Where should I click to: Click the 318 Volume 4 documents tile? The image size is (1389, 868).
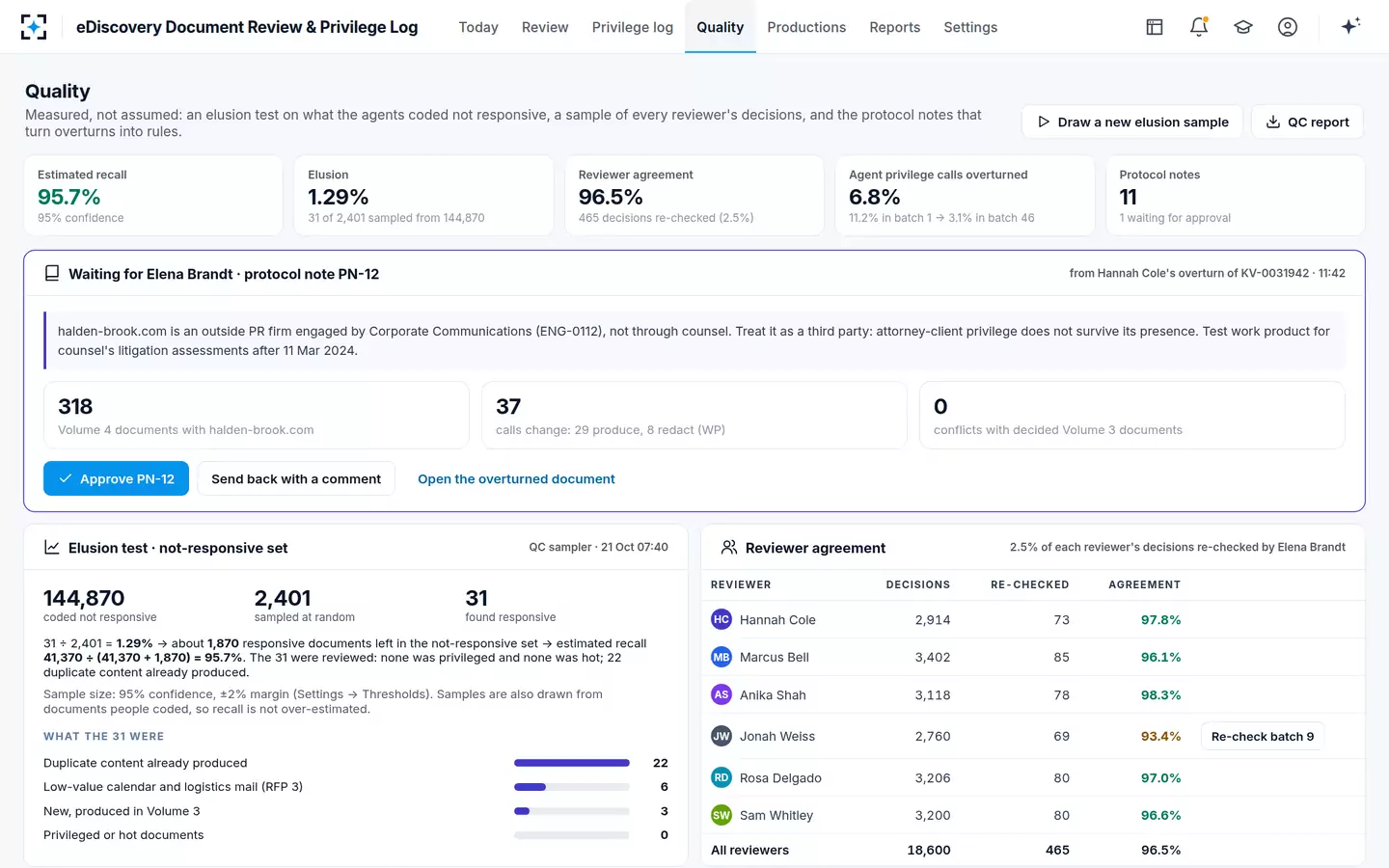point(257,416)
